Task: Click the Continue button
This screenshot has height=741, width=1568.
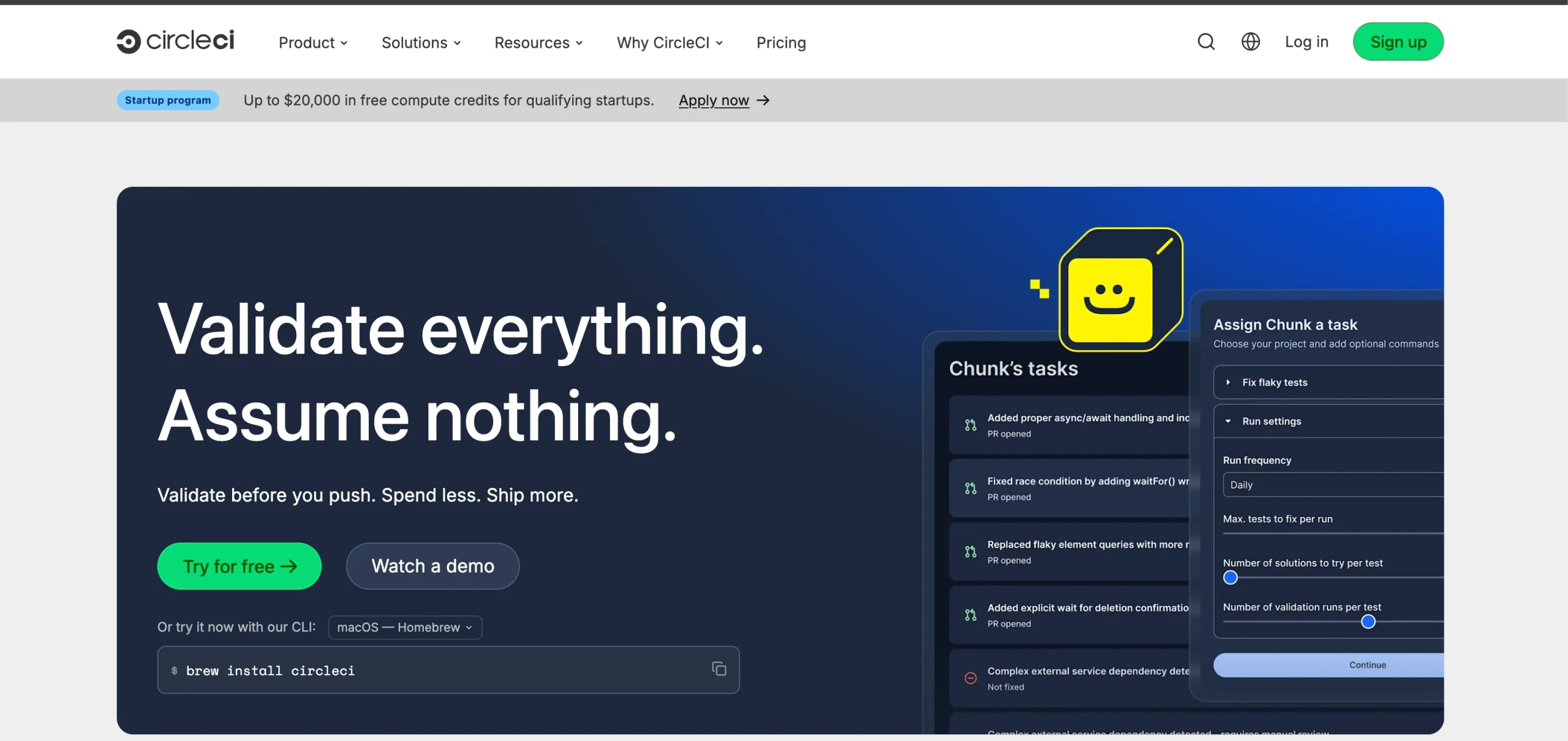Action: (1328, 665)
